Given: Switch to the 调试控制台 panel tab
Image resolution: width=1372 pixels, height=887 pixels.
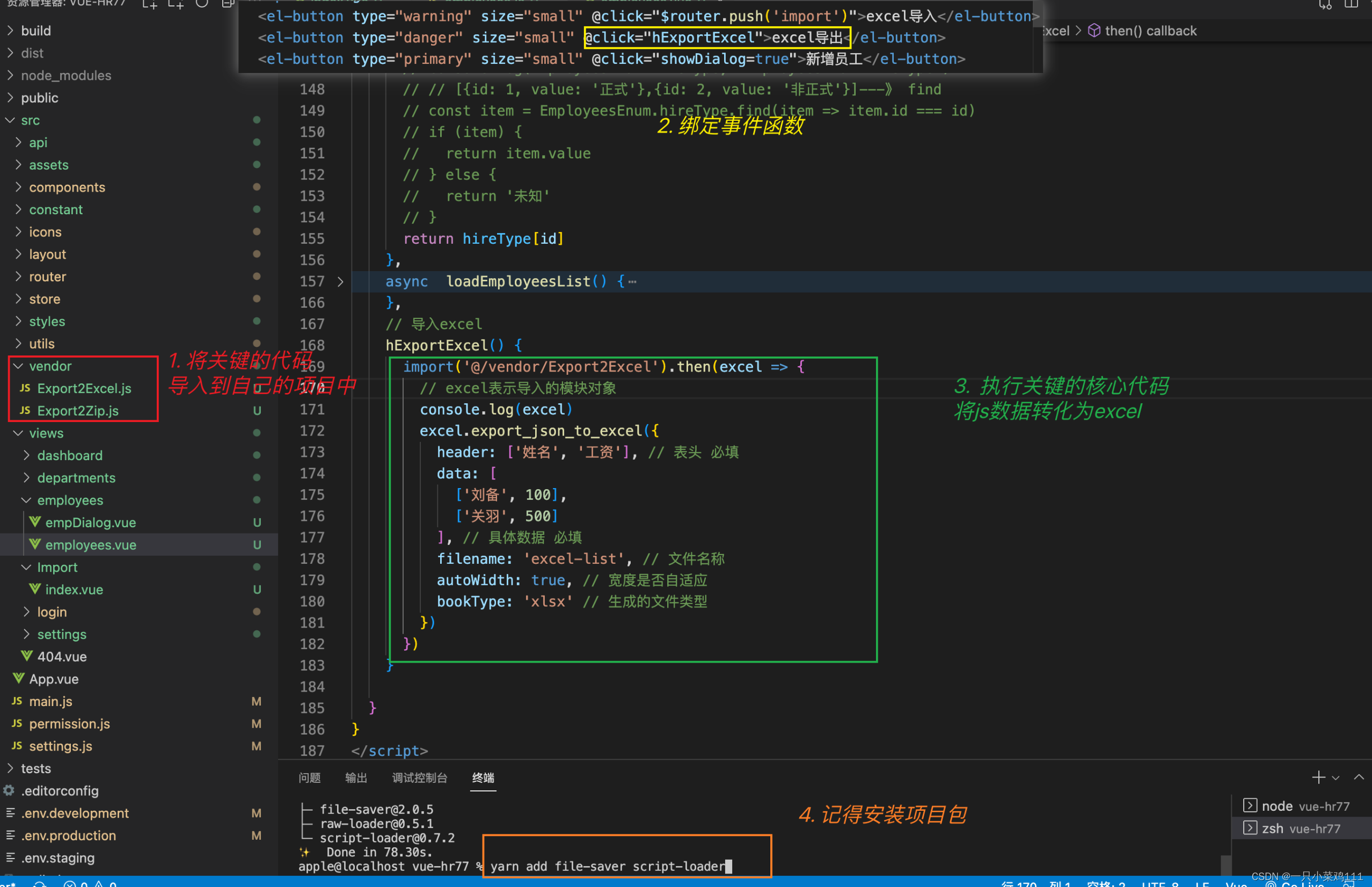Looking at the screenshot, I should coord(419,778).
